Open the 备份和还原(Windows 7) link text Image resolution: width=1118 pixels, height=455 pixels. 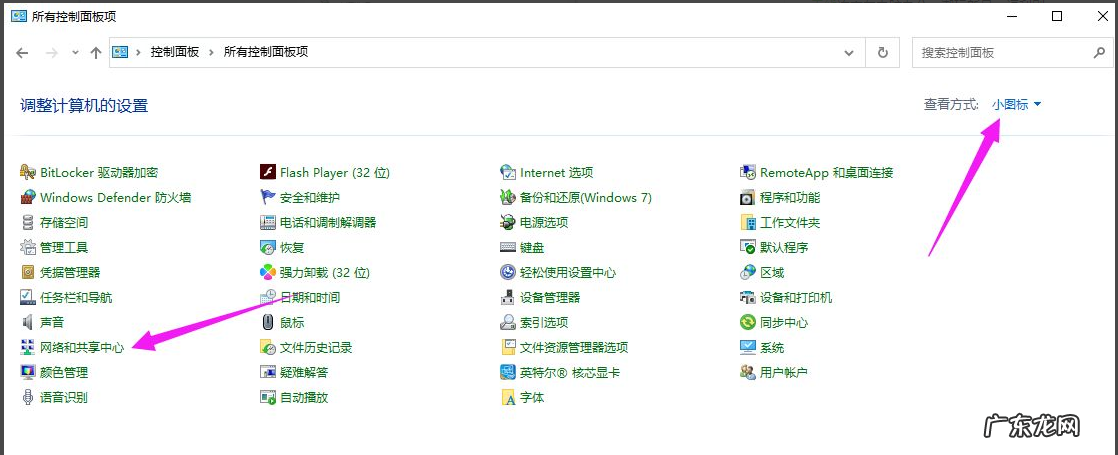(586, 198)
